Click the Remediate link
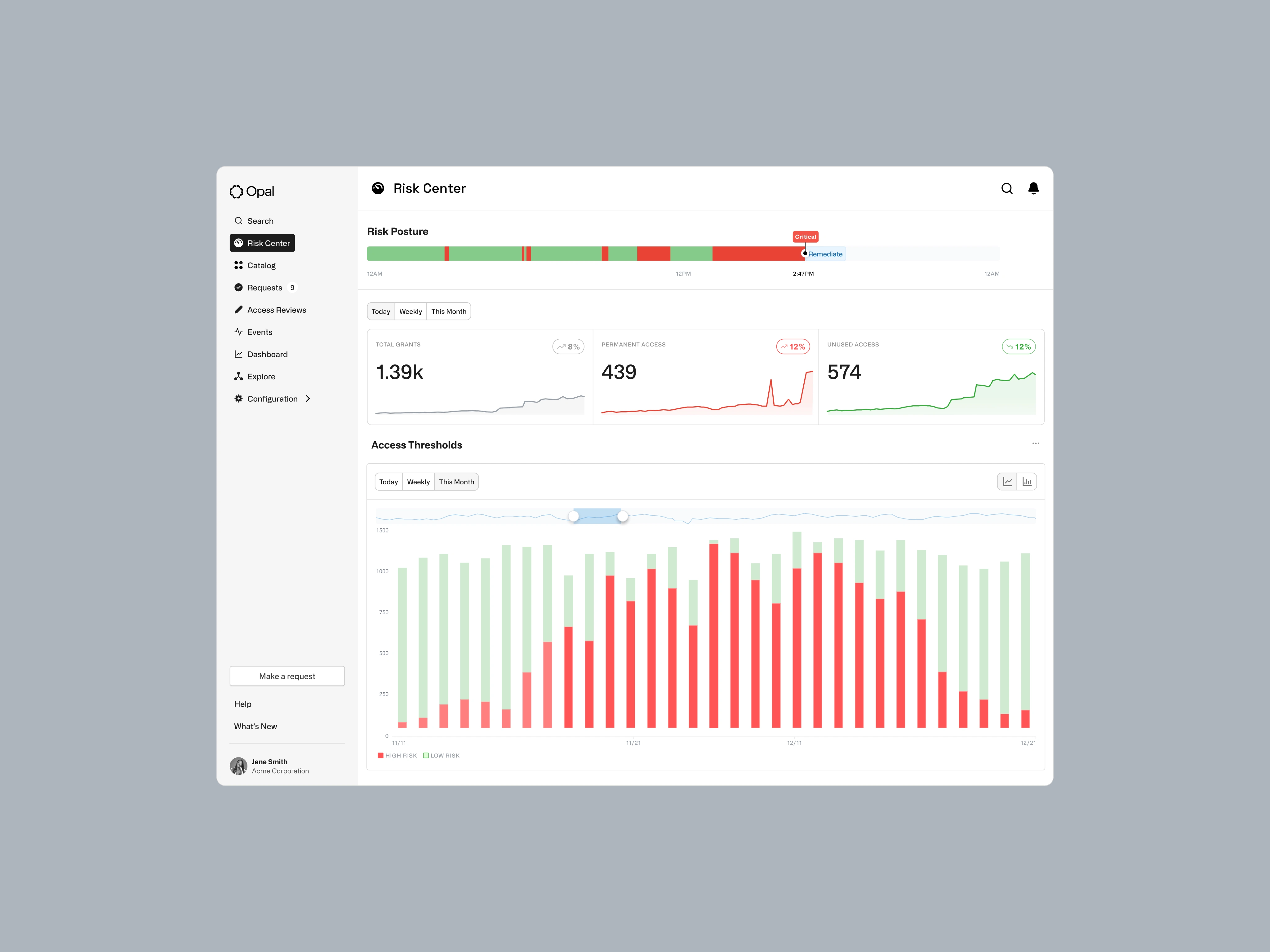The width and height of the screenshot is (1270, 952). (825, 254)
